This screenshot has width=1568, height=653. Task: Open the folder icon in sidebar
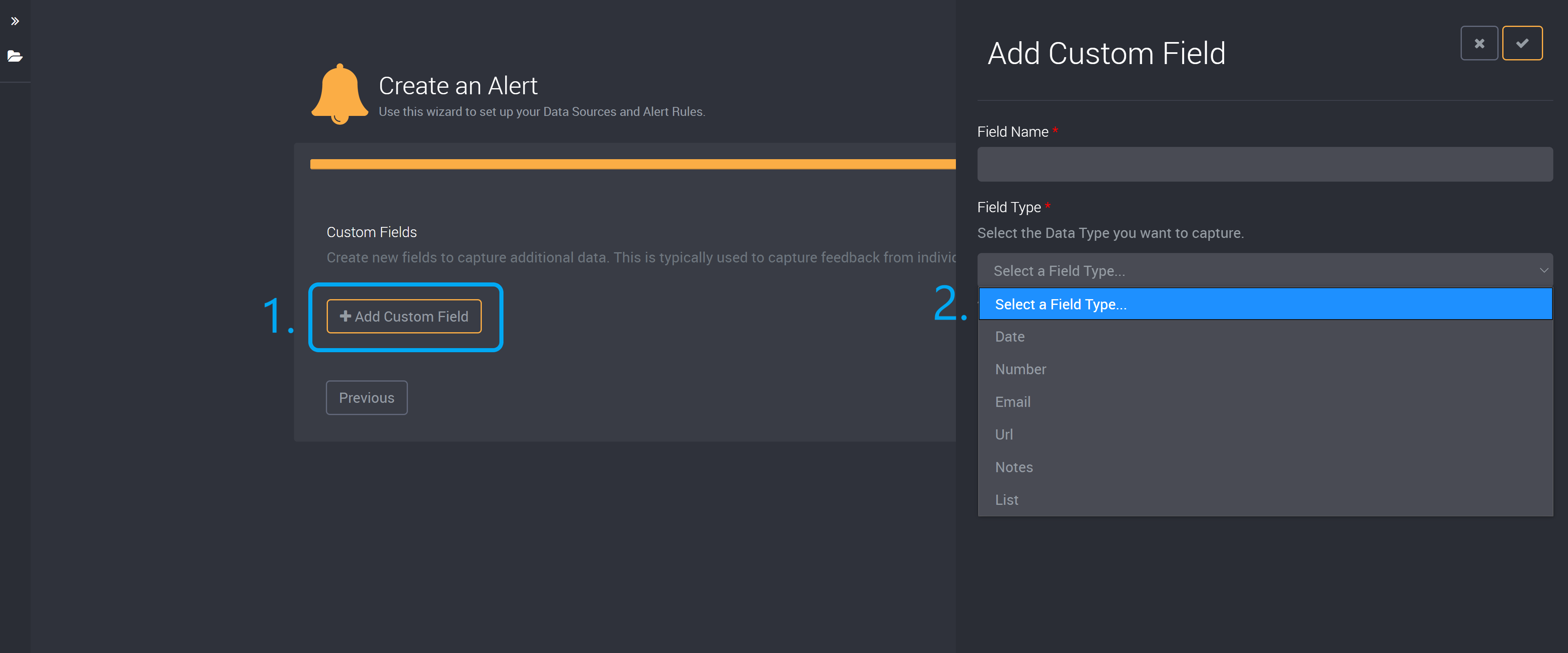[x=15, y=56]
